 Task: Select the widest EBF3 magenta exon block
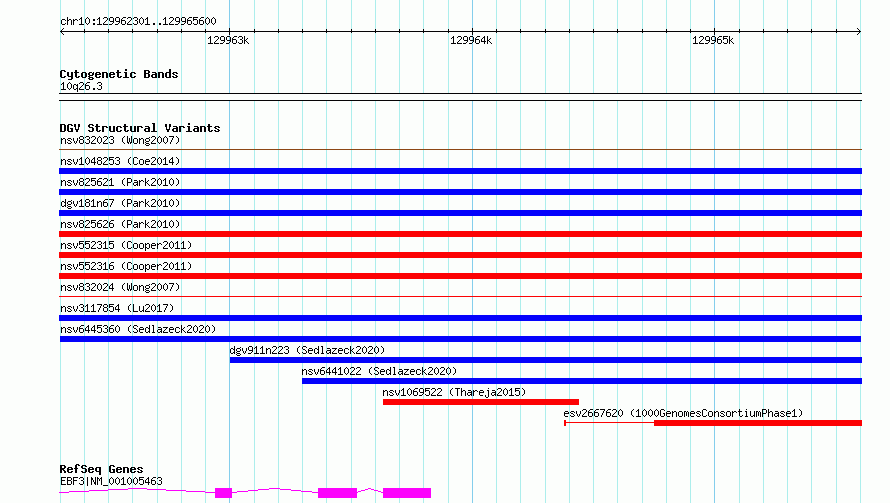[x=407, y=493]
